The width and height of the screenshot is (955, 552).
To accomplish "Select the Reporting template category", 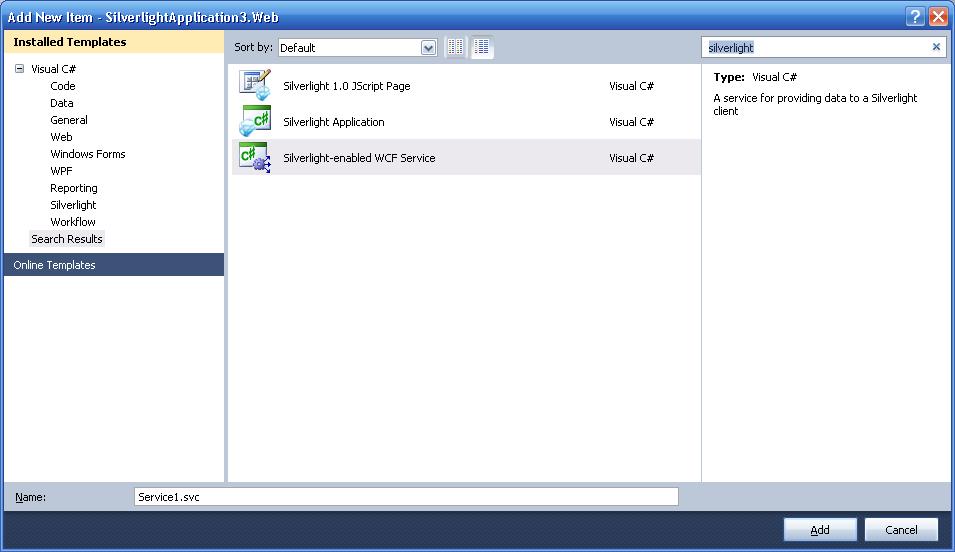I will point(74,188).
